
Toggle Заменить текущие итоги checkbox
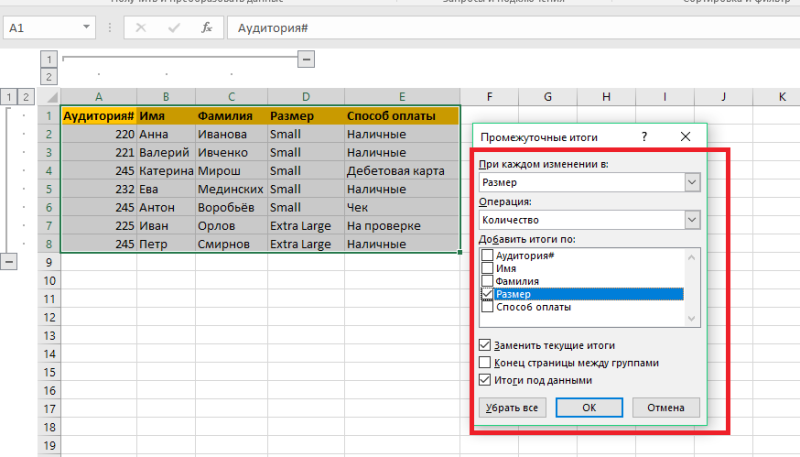click(x=485, y=345)
